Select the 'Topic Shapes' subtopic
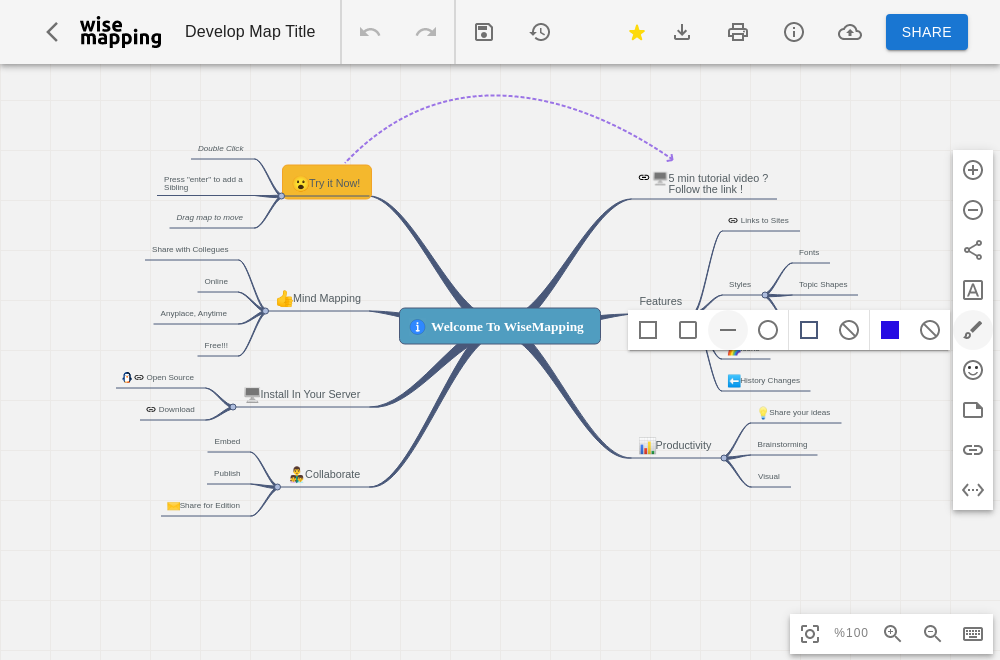The width and height of the screenshot is (1000, 660). (x=823, y=284)
